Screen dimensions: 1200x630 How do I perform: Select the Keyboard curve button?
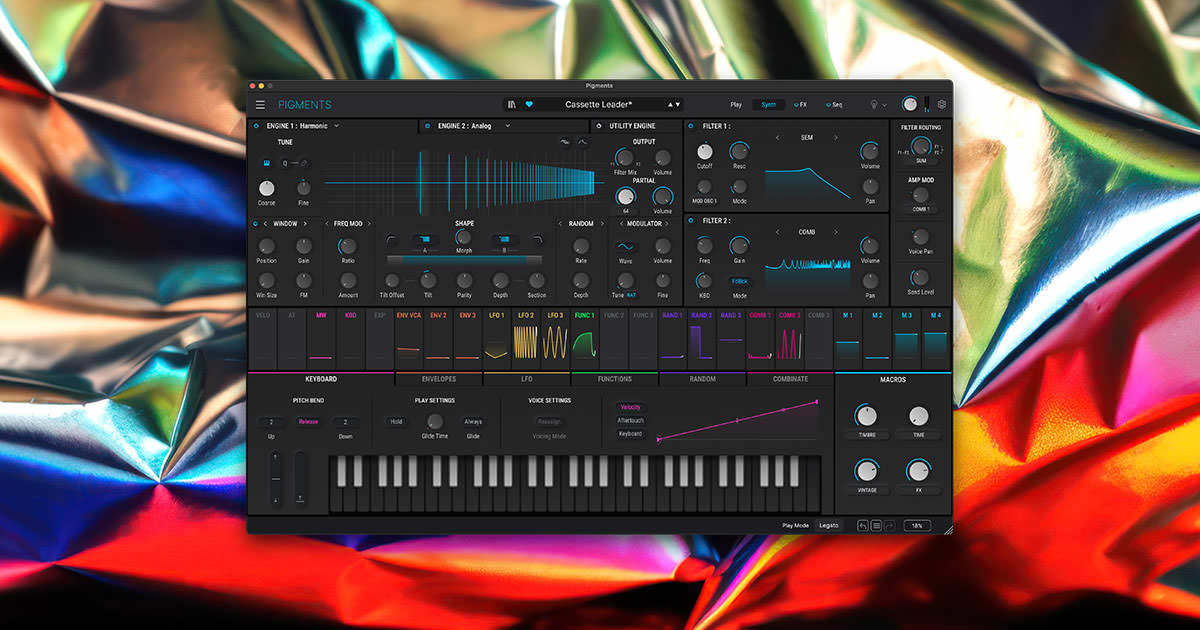click(x=630, y=434)
